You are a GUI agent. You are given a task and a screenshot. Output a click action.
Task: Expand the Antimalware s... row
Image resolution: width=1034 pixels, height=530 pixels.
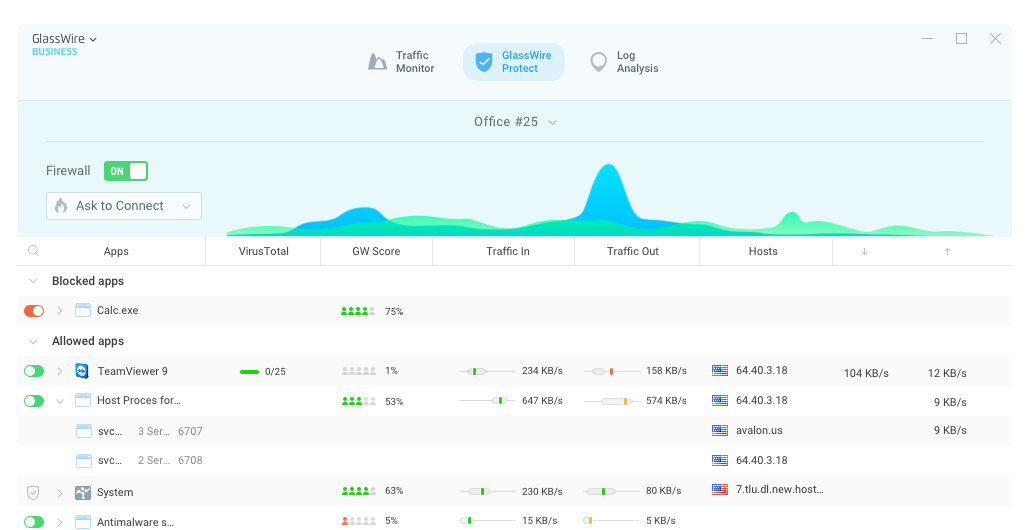(x=59, y=522)
